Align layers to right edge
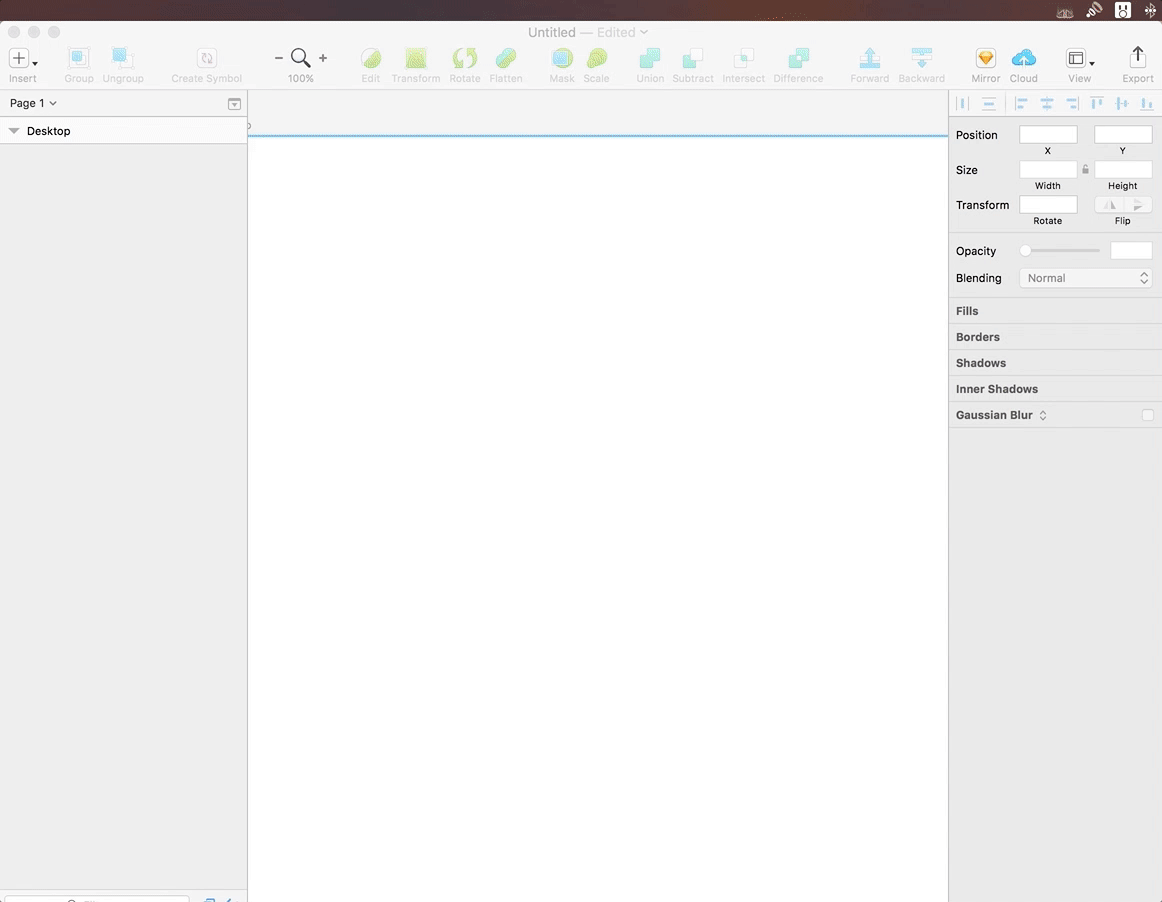This screenshot has width=1162, height=902. click(x=1072, y=104)
